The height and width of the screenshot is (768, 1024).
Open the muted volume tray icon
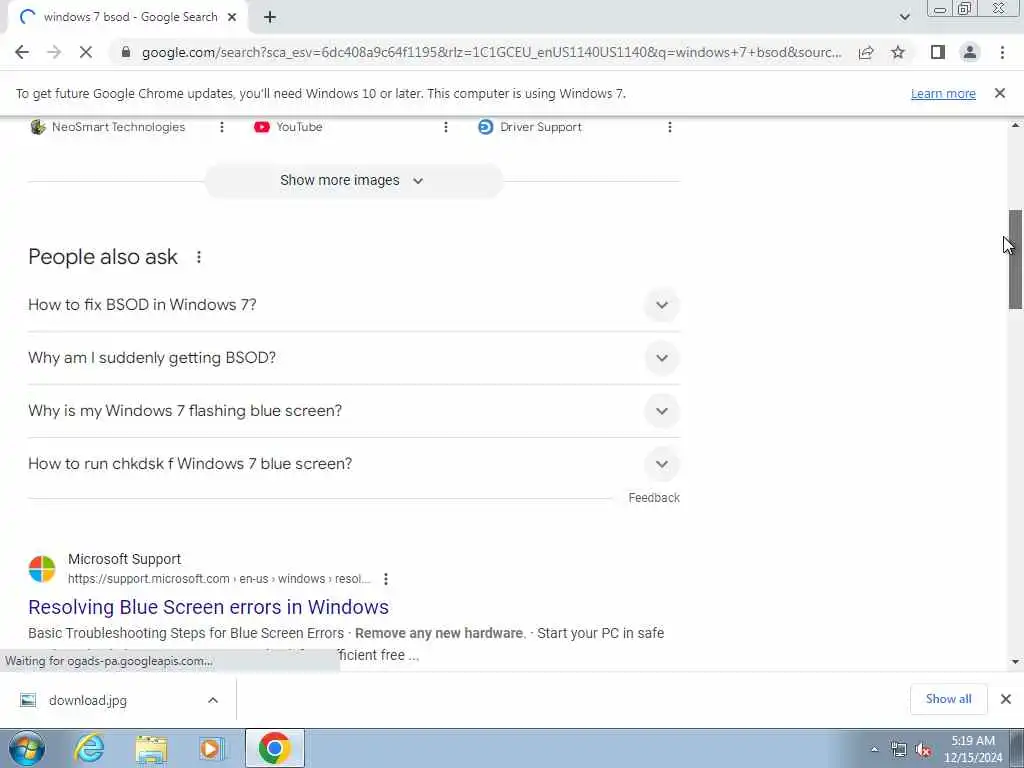pos(923,750)
